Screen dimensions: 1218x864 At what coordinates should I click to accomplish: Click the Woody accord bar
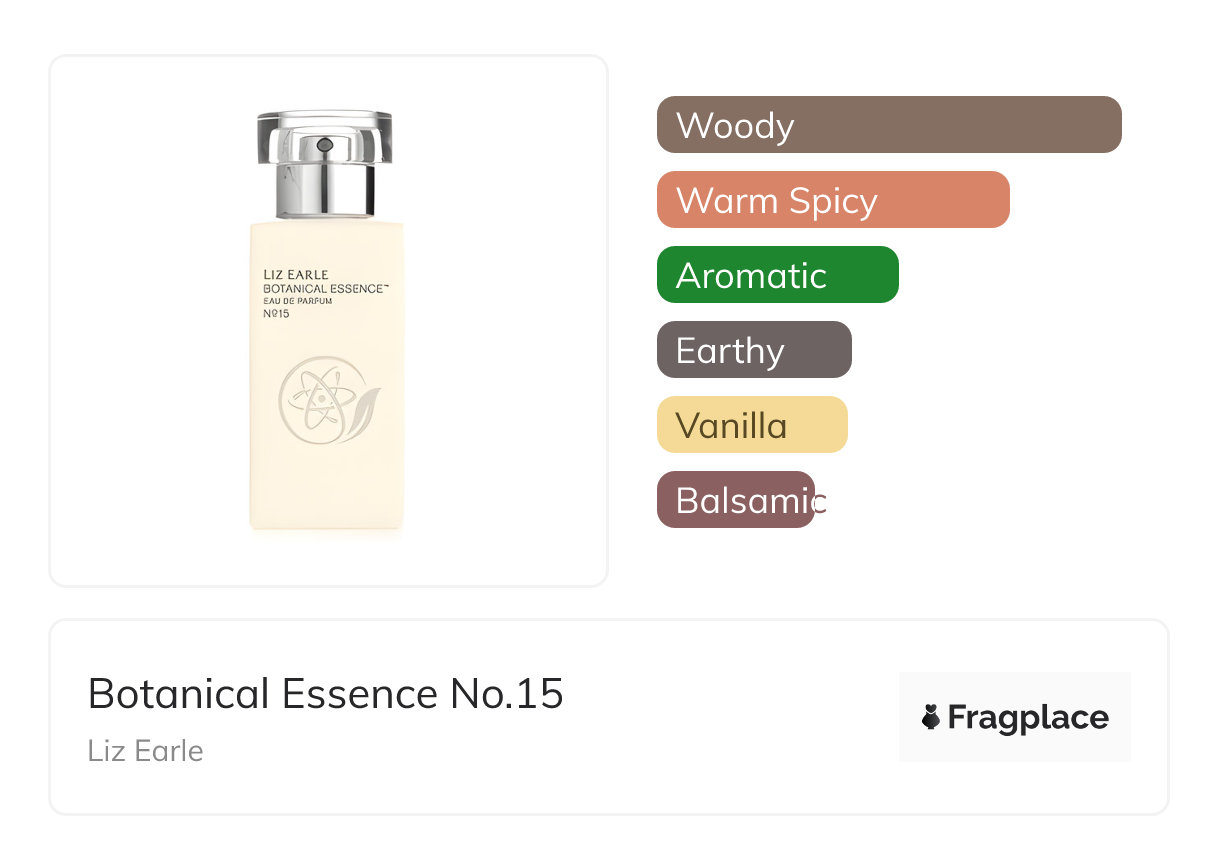888,125
